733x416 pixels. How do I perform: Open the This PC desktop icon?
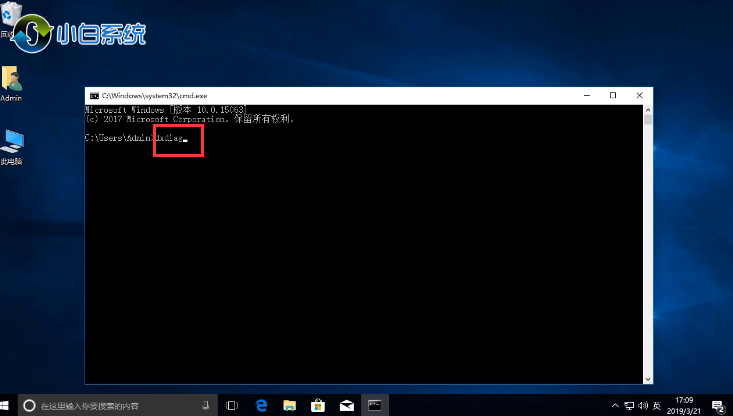[x=11, y=142]
